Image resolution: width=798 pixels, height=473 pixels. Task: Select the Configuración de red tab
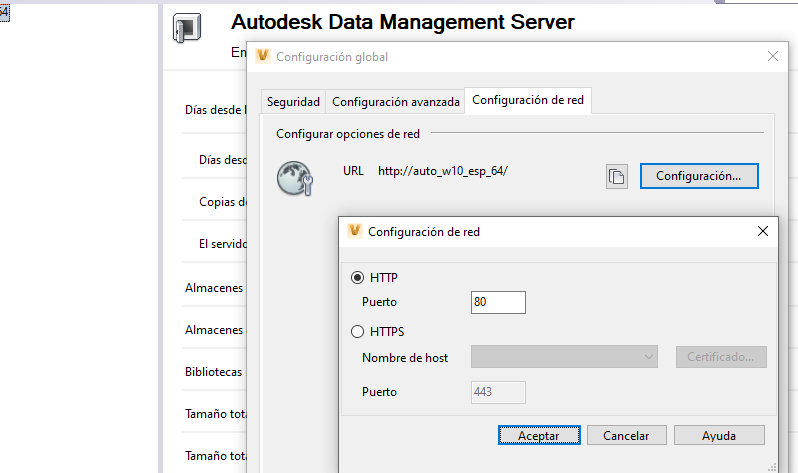point(528,100)
